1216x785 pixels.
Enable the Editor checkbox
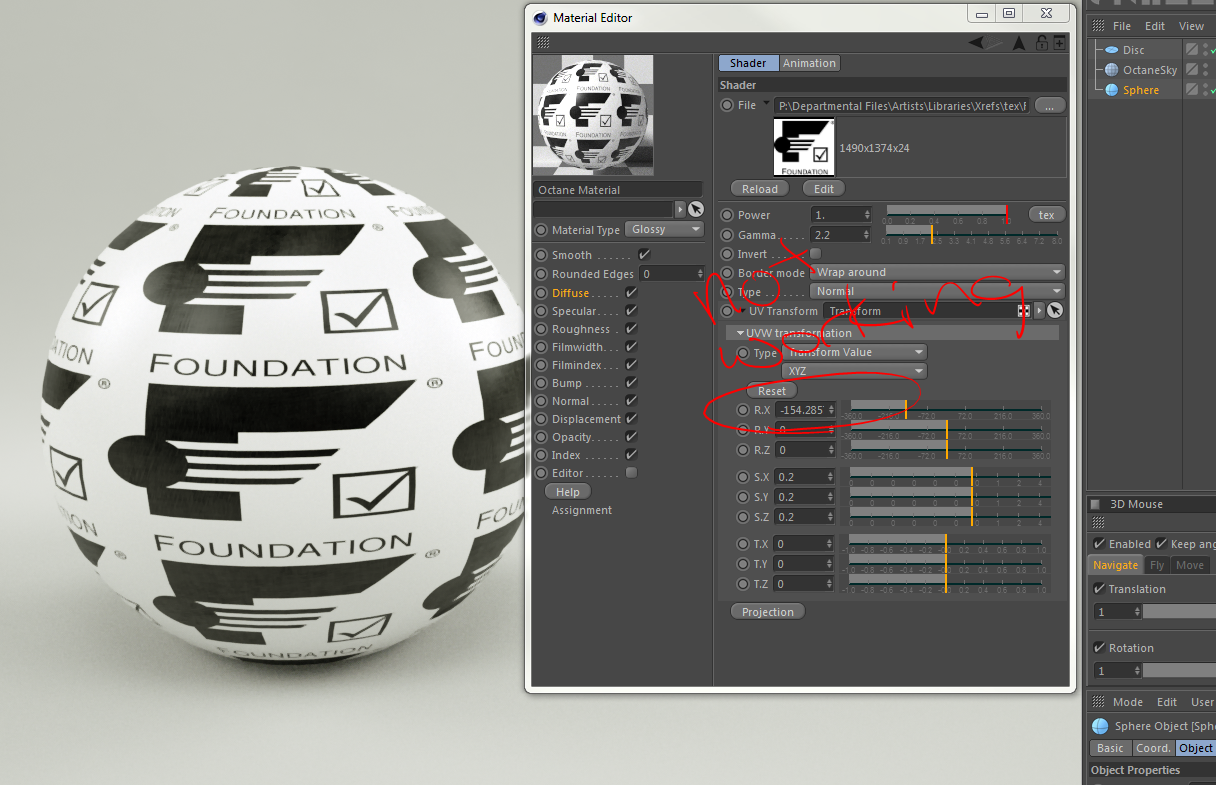631,472
